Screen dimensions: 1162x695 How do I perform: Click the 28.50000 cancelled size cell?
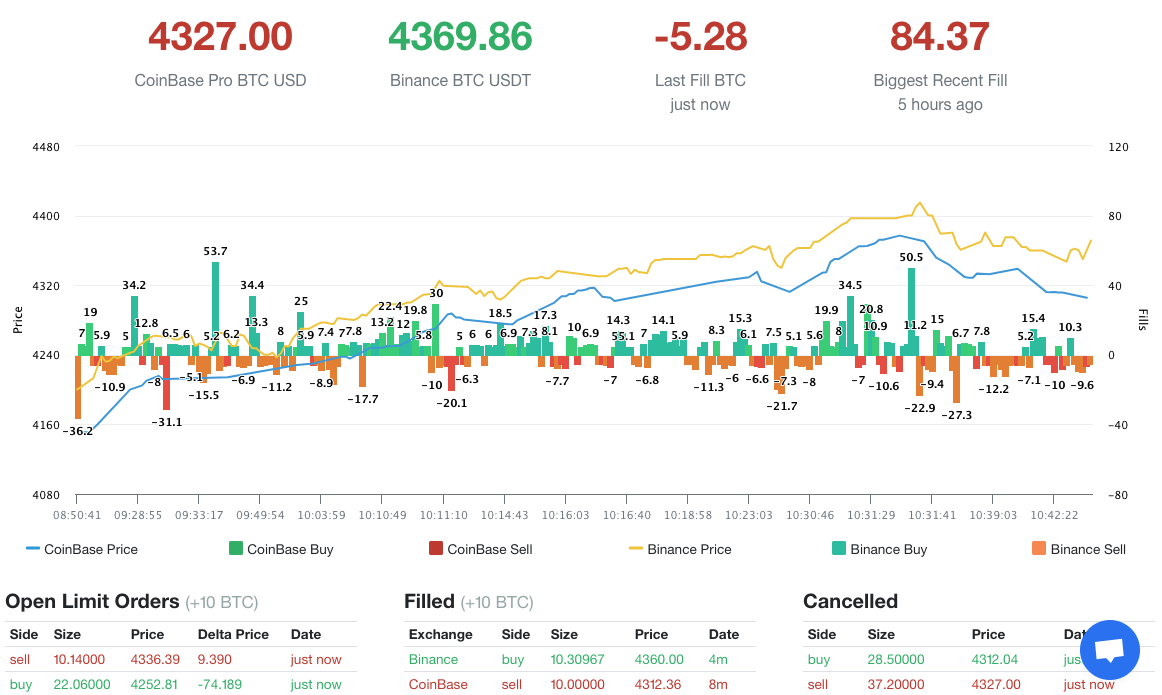(x=896, y=659)
